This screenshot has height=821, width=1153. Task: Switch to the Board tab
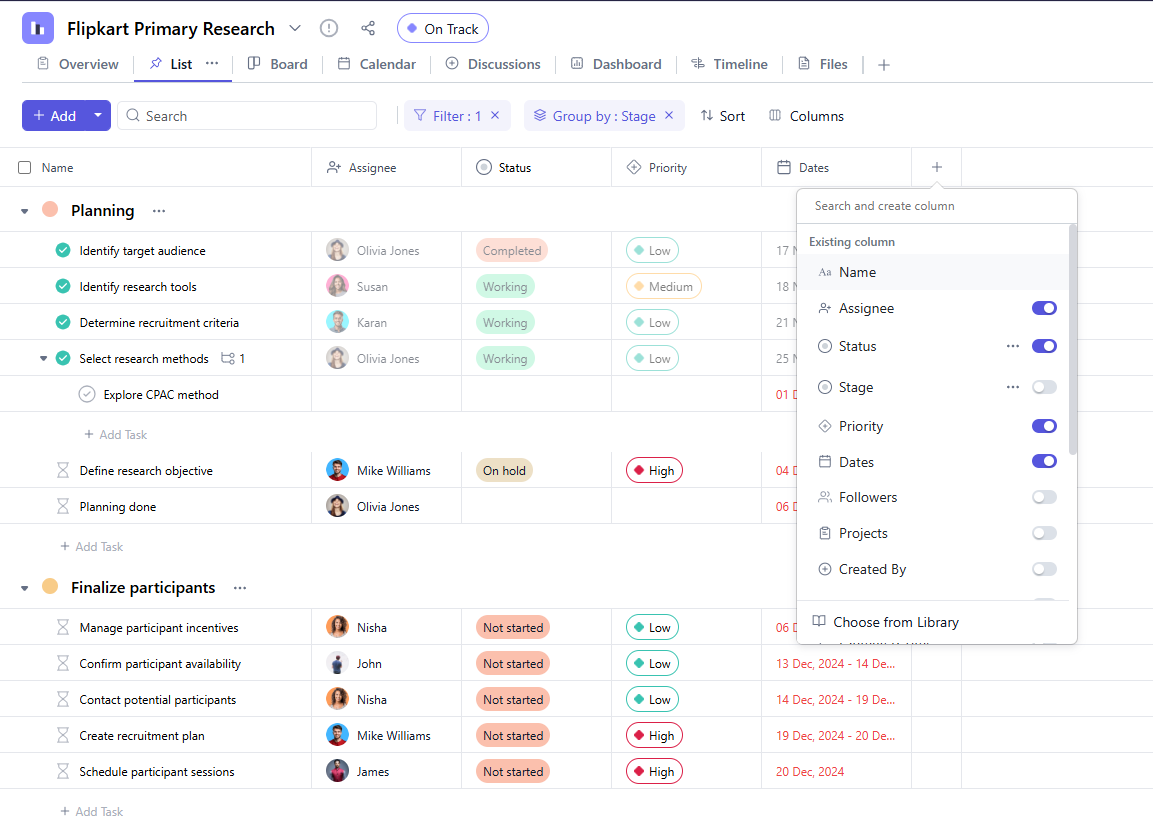(278, 64)
